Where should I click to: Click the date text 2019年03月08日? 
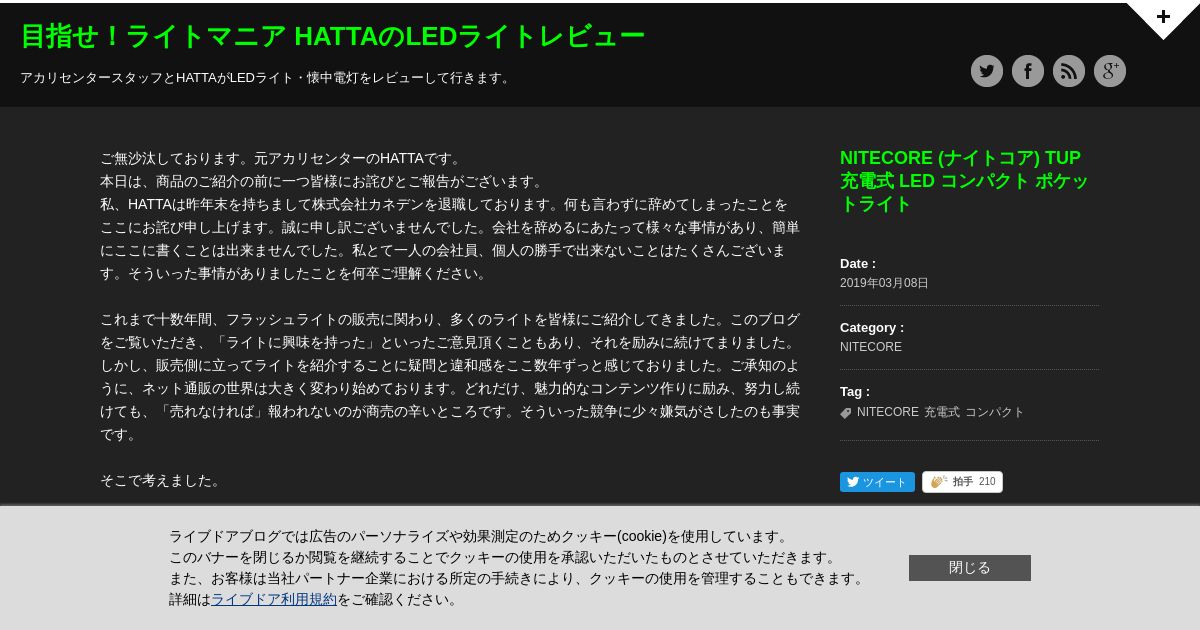pos(884,283)
